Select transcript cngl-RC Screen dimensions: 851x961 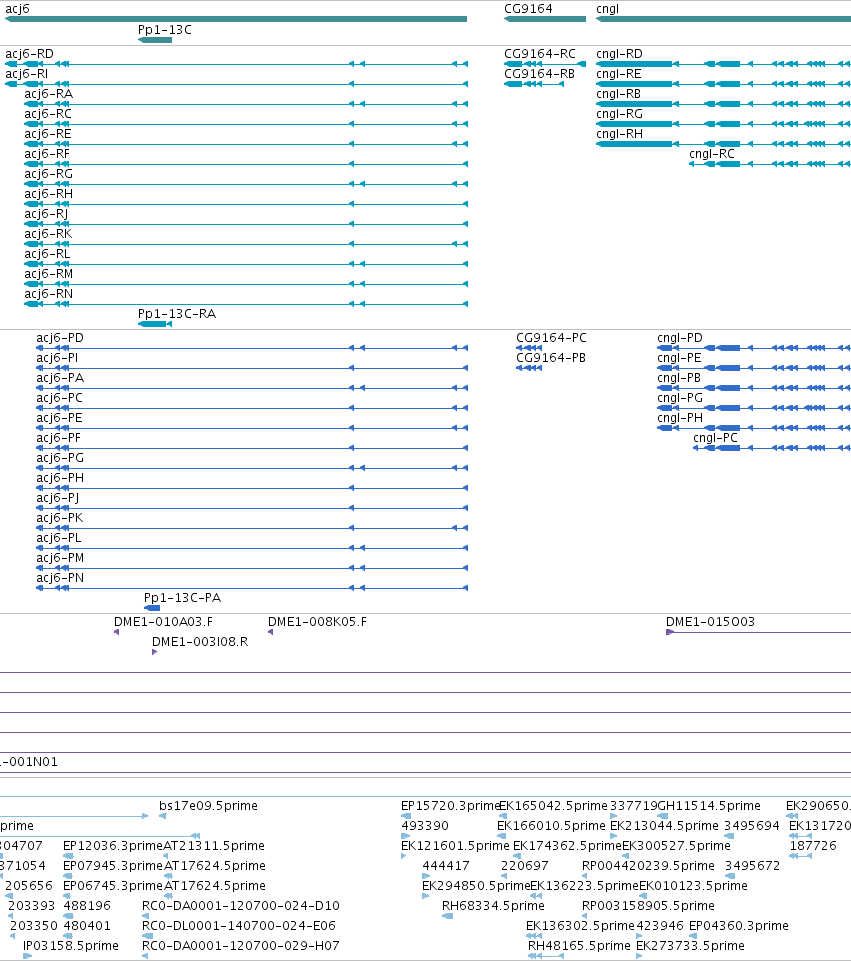pyautogui.click(x=712, y=154)
